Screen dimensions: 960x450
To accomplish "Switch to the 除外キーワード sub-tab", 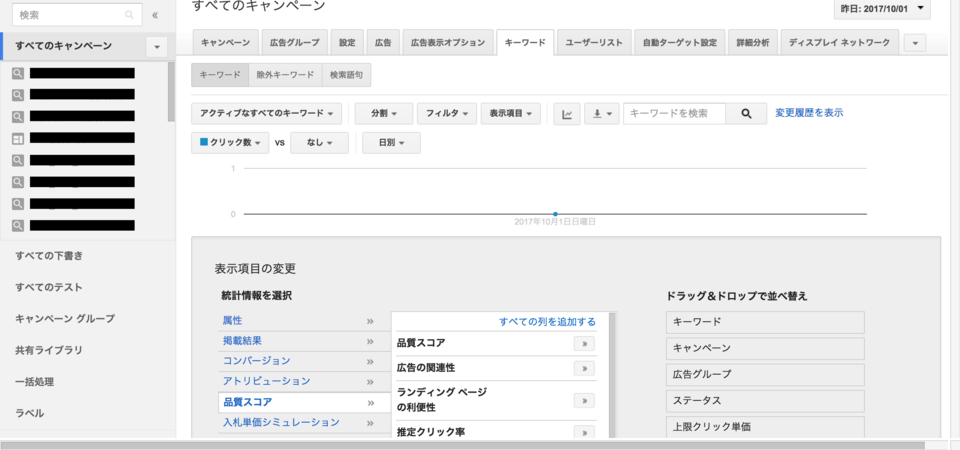I will [x=286, y=75].
